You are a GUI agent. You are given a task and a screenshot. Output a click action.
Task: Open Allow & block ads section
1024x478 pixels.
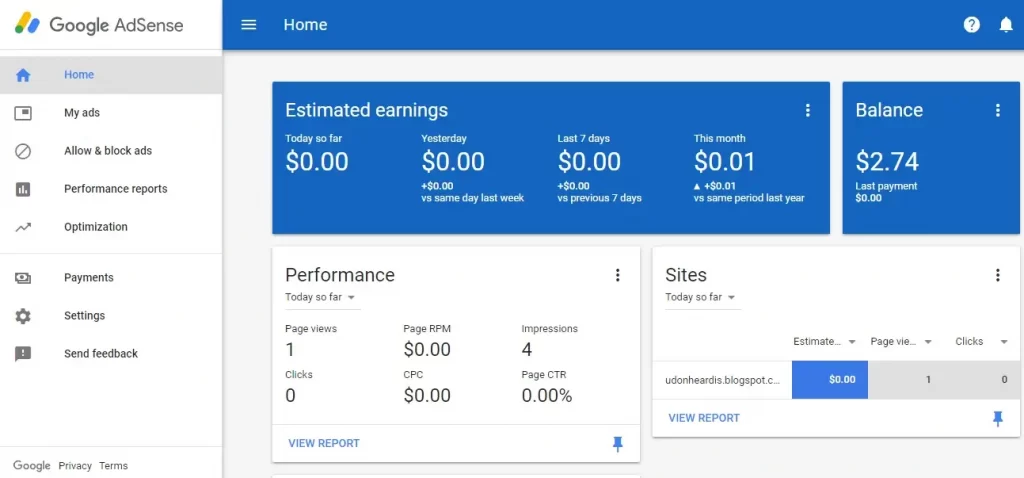click(111, 151)
